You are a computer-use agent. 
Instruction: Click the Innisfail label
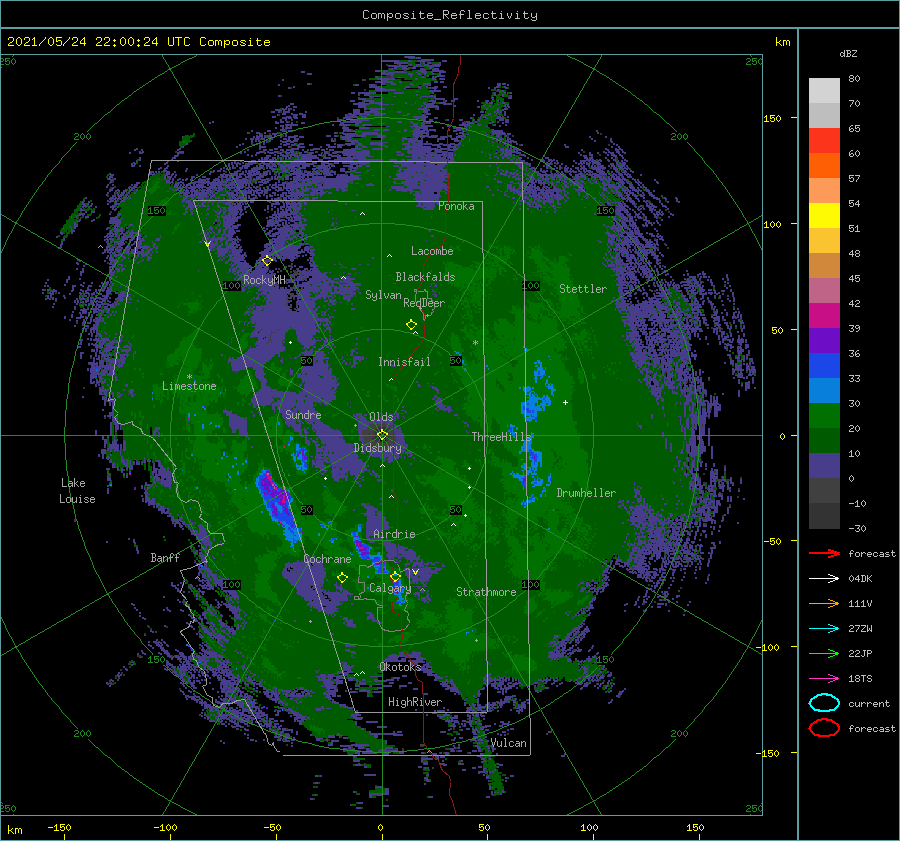pyautogui.click(x=404, y=362)
